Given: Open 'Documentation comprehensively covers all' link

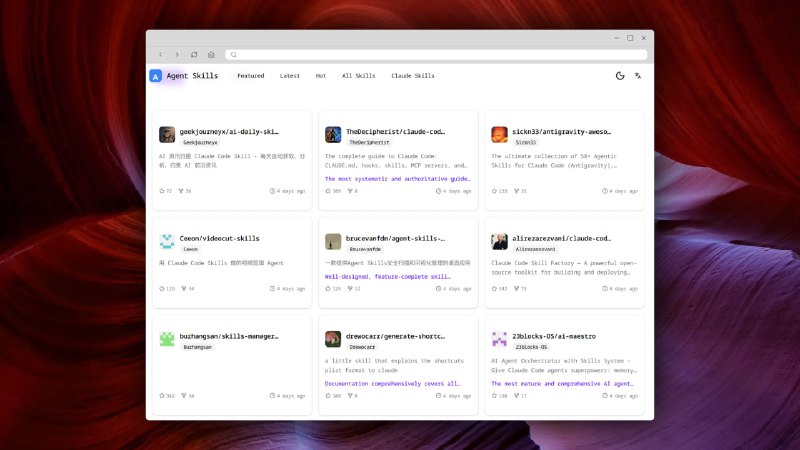Looking at the screenshot, I should click(x=392, y=384).
